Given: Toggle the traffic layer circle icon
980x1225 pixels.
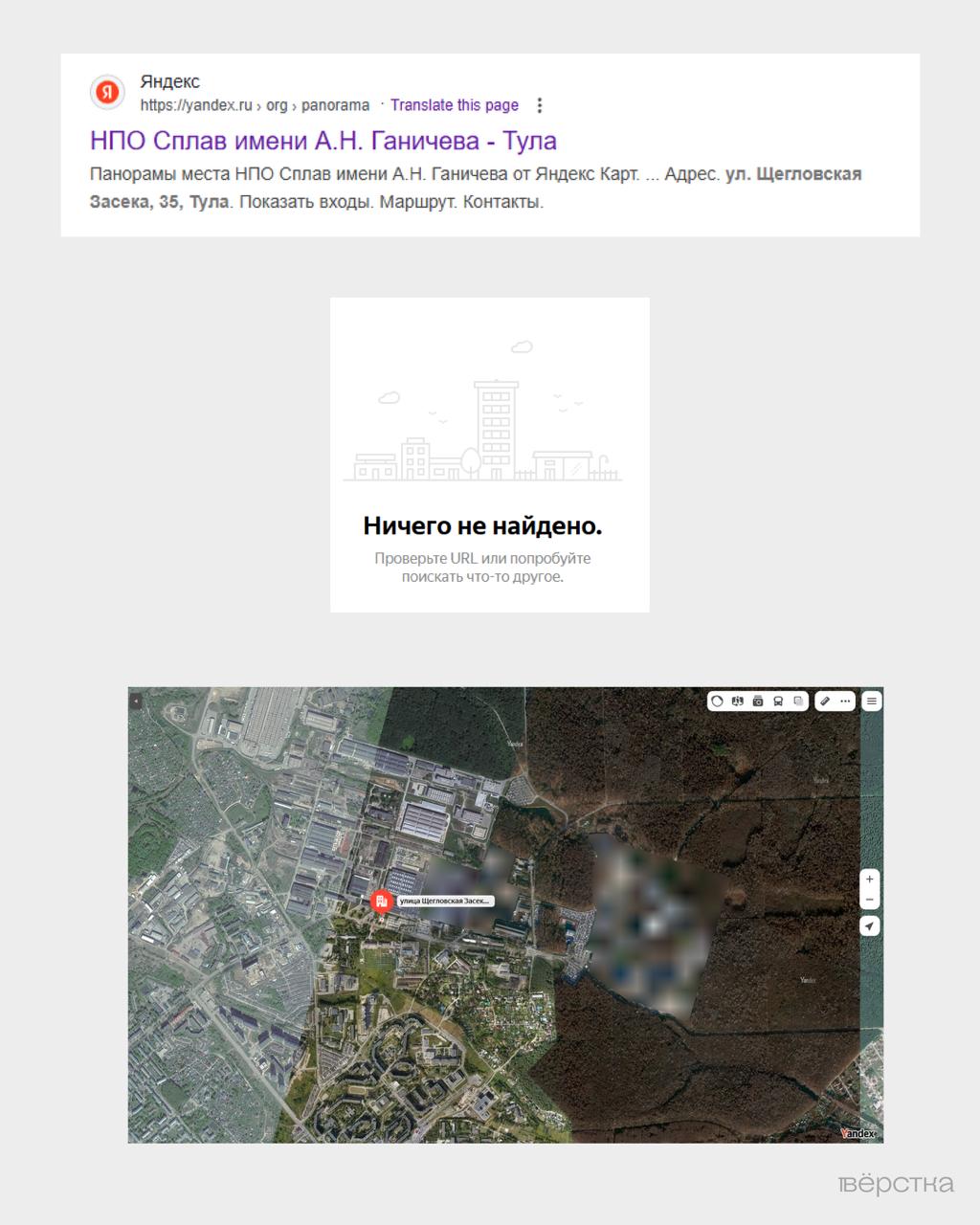Looking at the screenshot, I should pyautogui.click(x=717, y=702).
